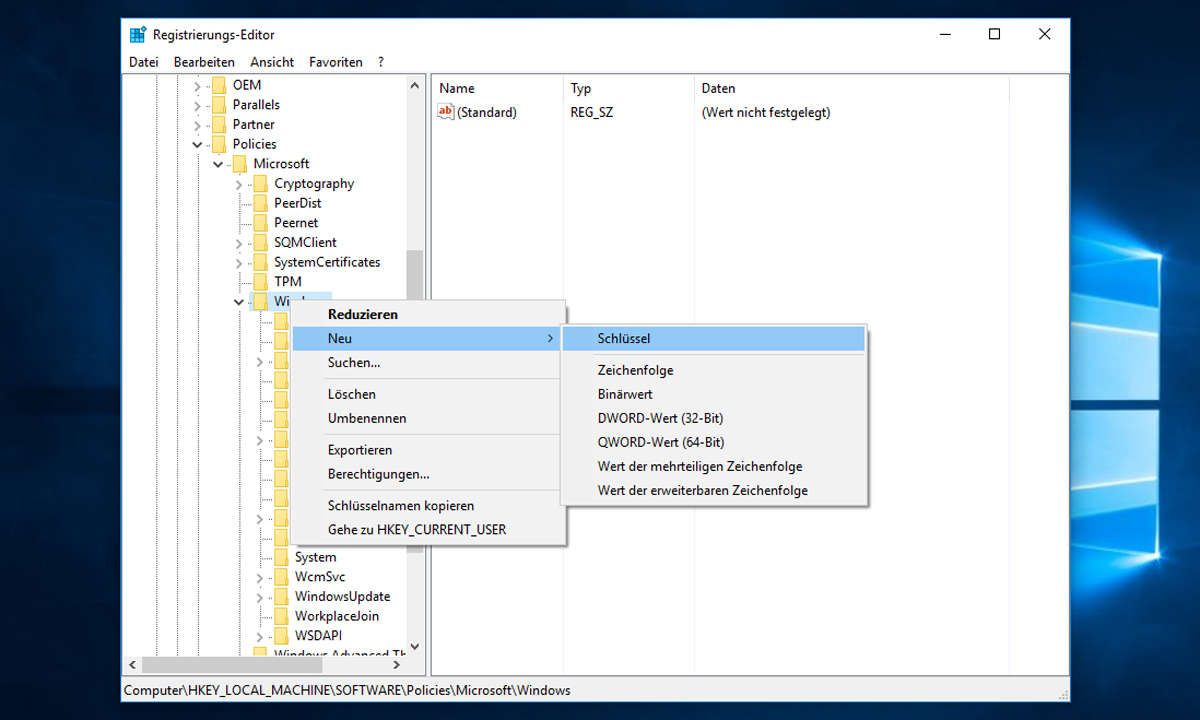Click the TPM folder icon
The width and height of the screenshot is (1200, 720).
(260, 282)
